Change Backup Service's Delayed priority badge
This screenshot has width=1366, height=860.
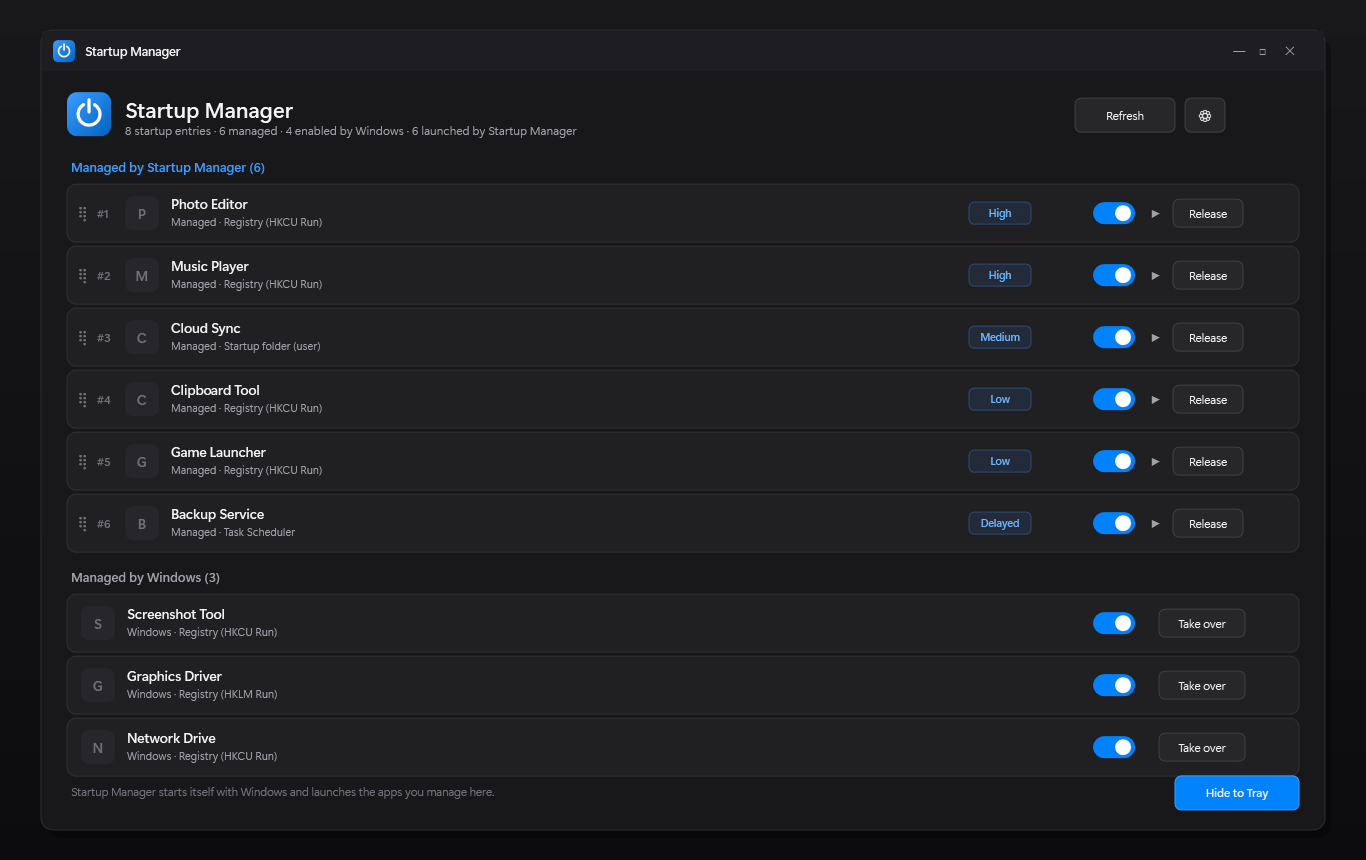tap(1000, 524)
